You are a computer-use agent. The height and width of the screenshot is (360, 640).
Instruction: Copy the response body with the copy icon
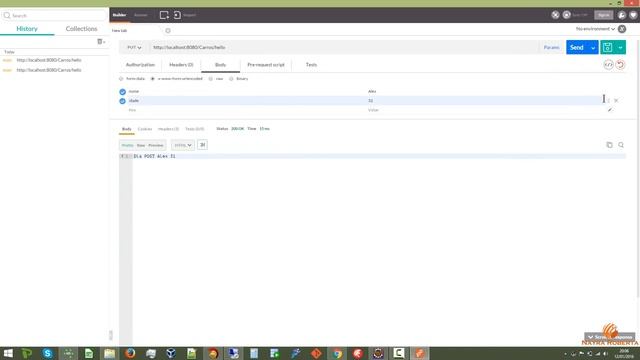609,145
